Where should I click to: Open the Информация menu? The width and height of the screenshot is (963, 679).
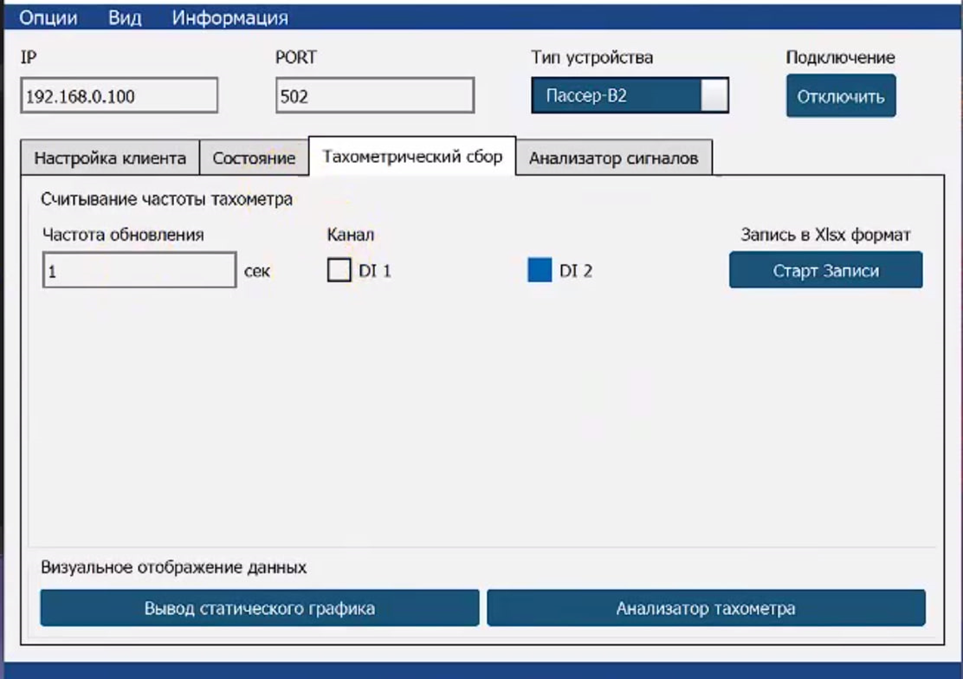(231, 17)
